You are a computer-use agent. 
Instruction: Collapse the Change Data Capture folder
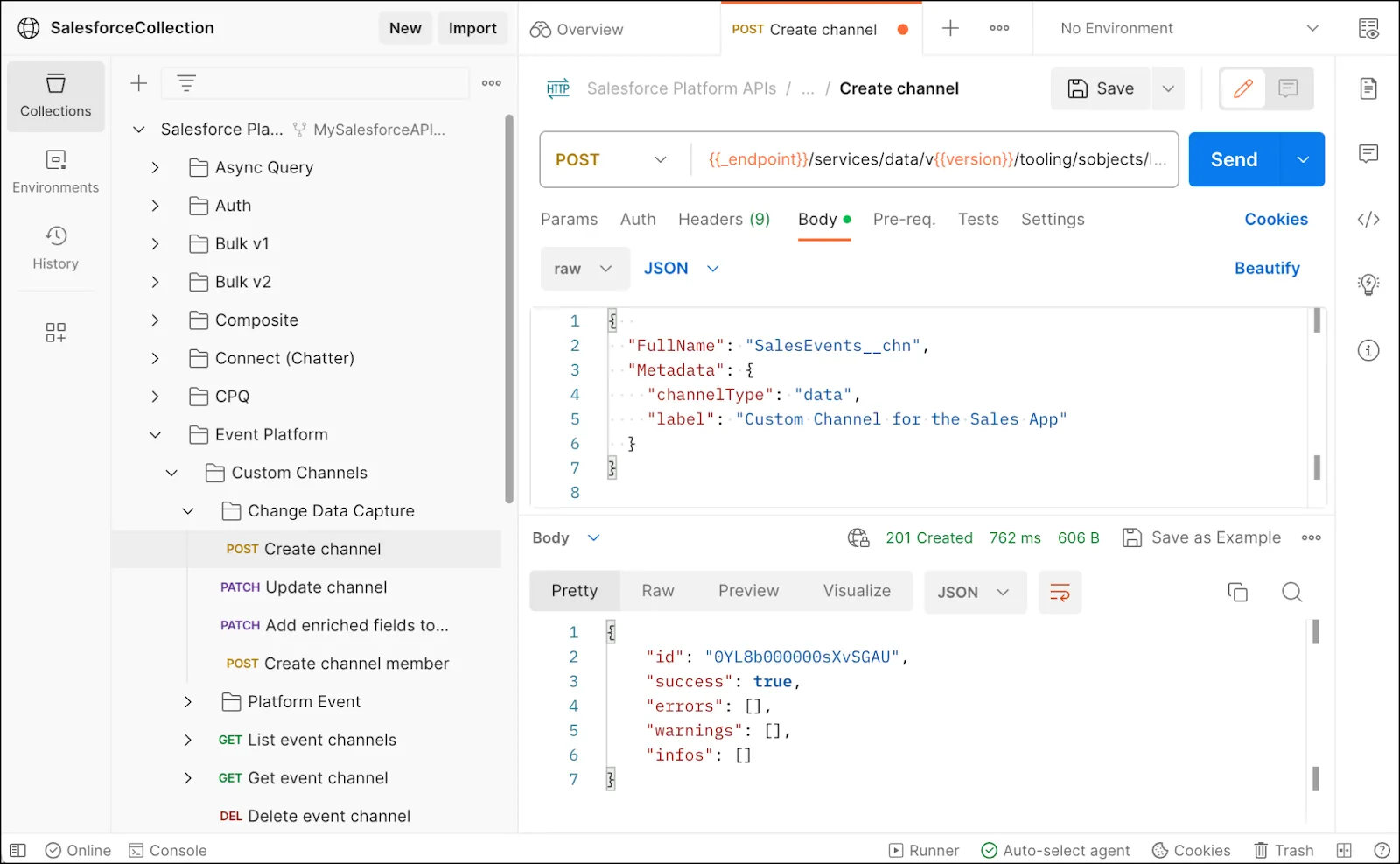(x=188, y=510)
